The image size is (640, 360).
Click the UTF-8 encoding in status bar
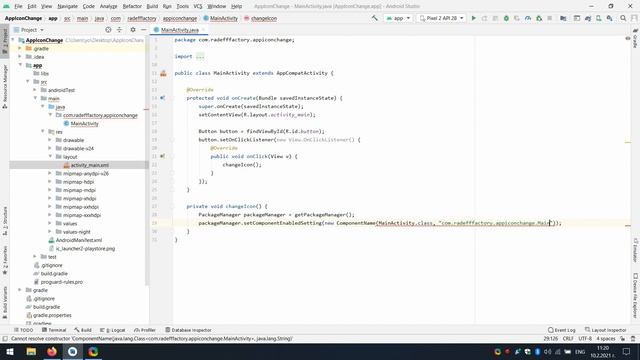click(585, 339)
